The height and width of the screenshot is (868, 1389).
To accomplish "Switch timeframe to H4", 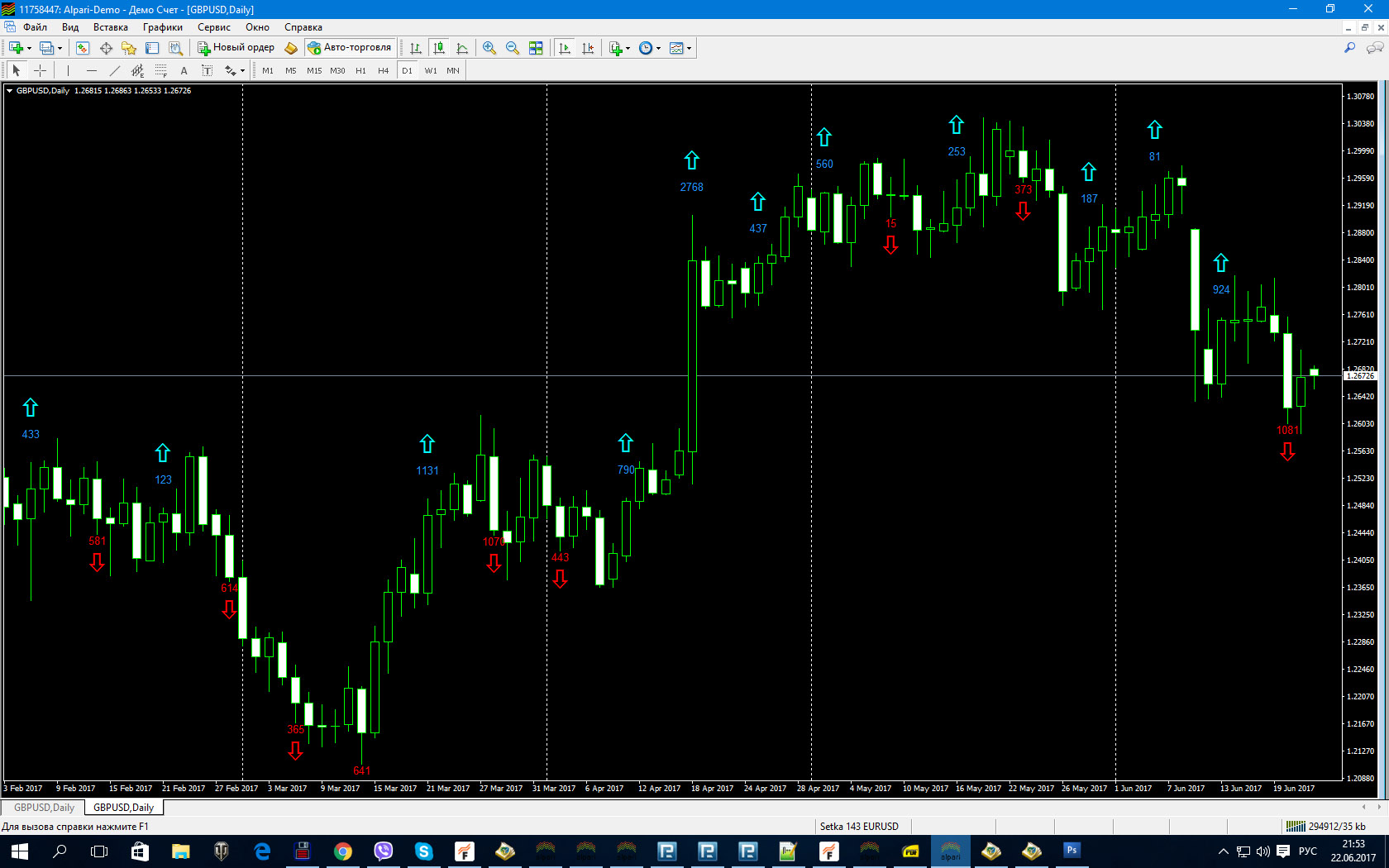I will pyautogui.click(x=384, y=70).
